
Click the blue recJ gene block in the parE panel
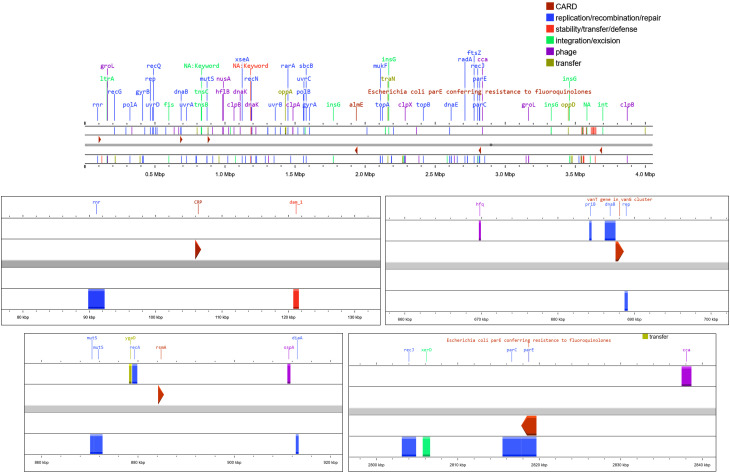[x=409, y=446]
